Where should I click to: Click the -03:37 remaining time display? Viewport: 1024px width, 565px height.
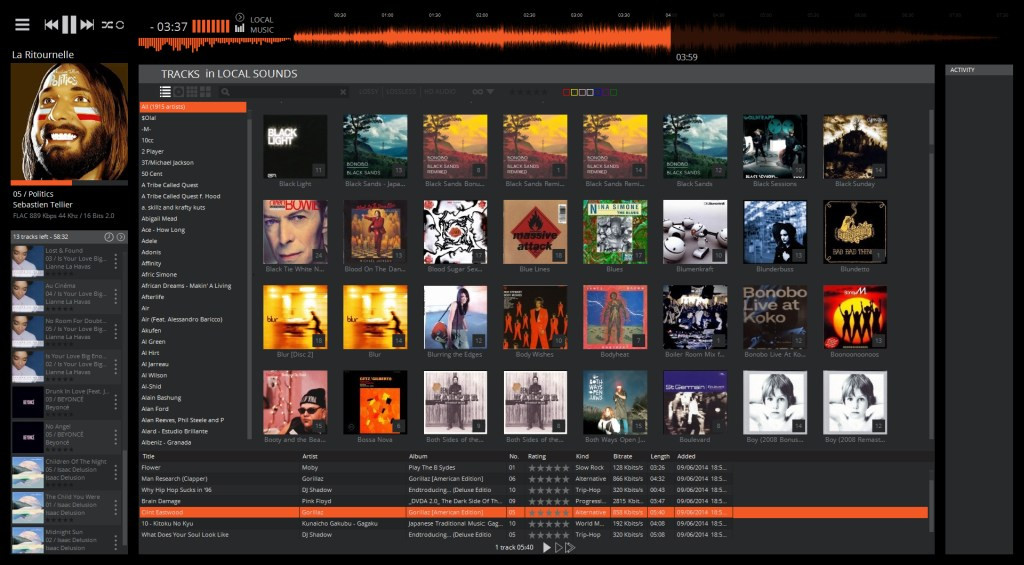click(168, 27)
